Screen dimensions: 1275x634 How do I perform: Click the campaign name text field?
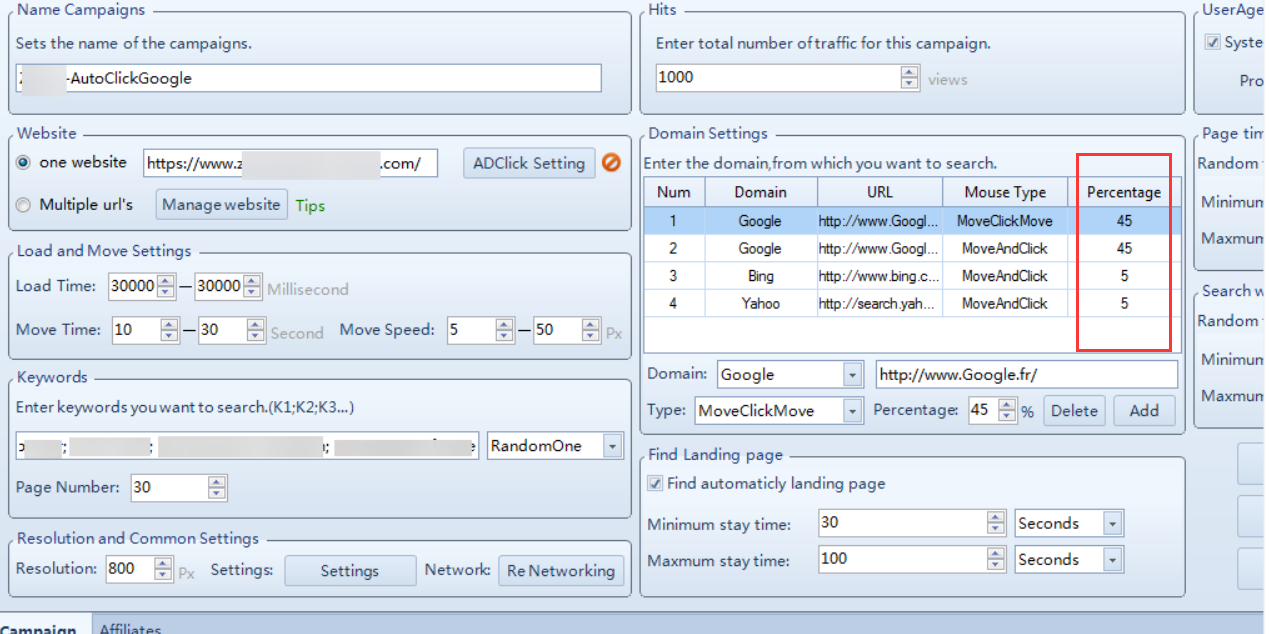pyautogui.click(x=308, y=78)
